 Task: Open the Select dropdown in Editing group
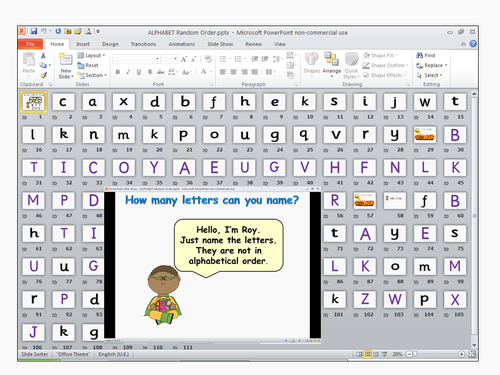430,75
